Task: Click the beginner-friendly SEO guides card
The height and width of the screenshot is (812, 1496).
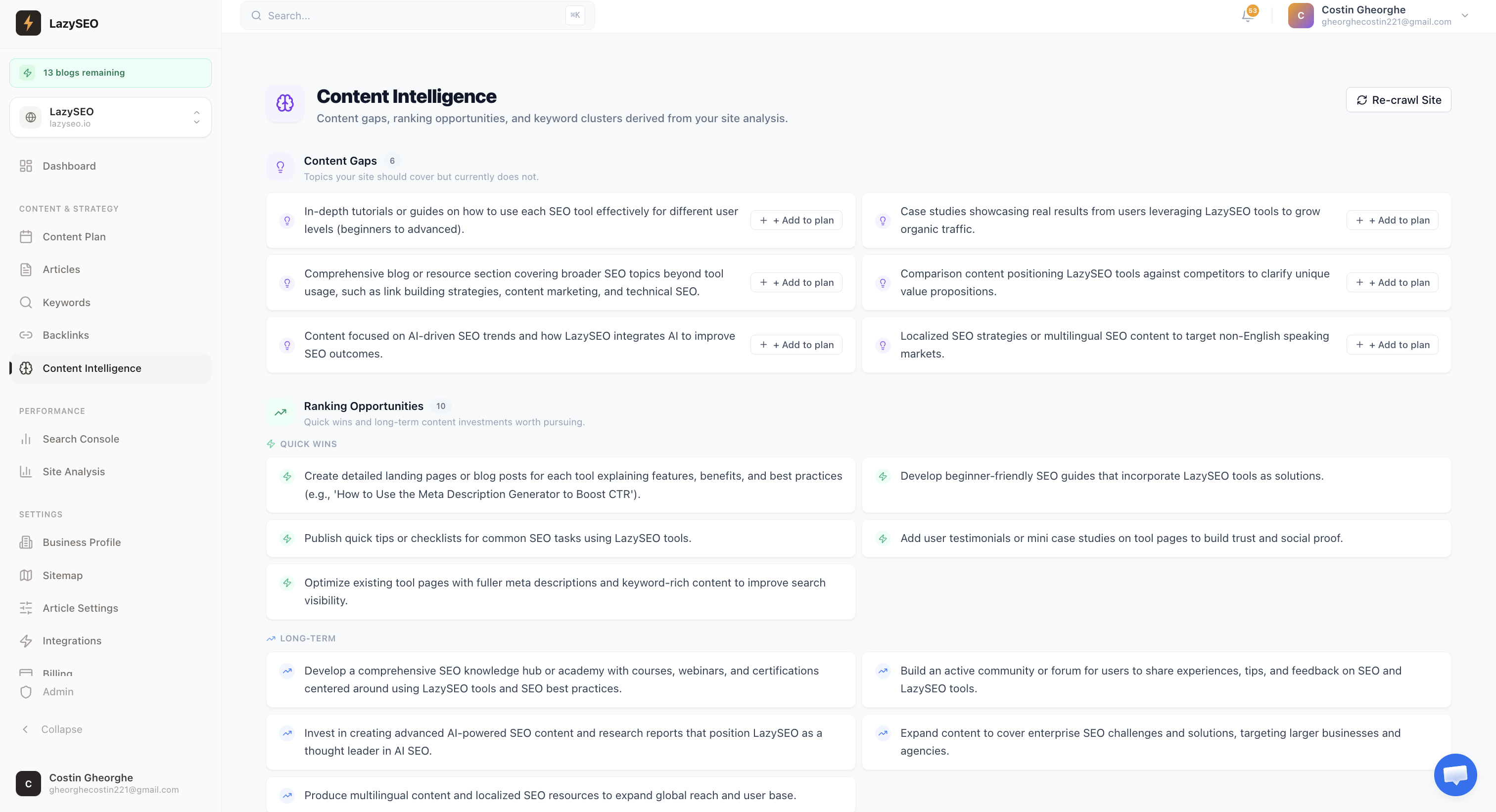Action: point(1156,485)
